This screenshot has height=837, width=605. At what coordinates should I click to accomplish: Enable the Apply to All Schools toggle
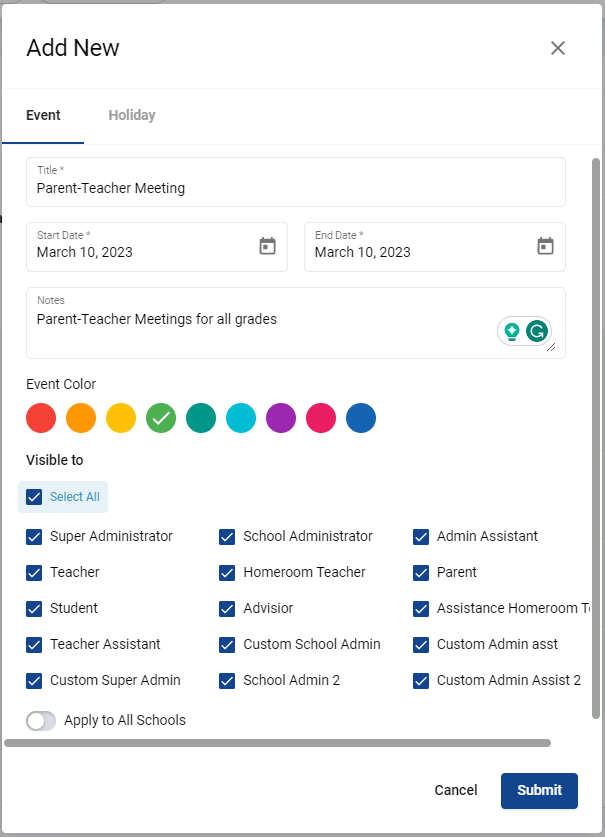[41, 720]
